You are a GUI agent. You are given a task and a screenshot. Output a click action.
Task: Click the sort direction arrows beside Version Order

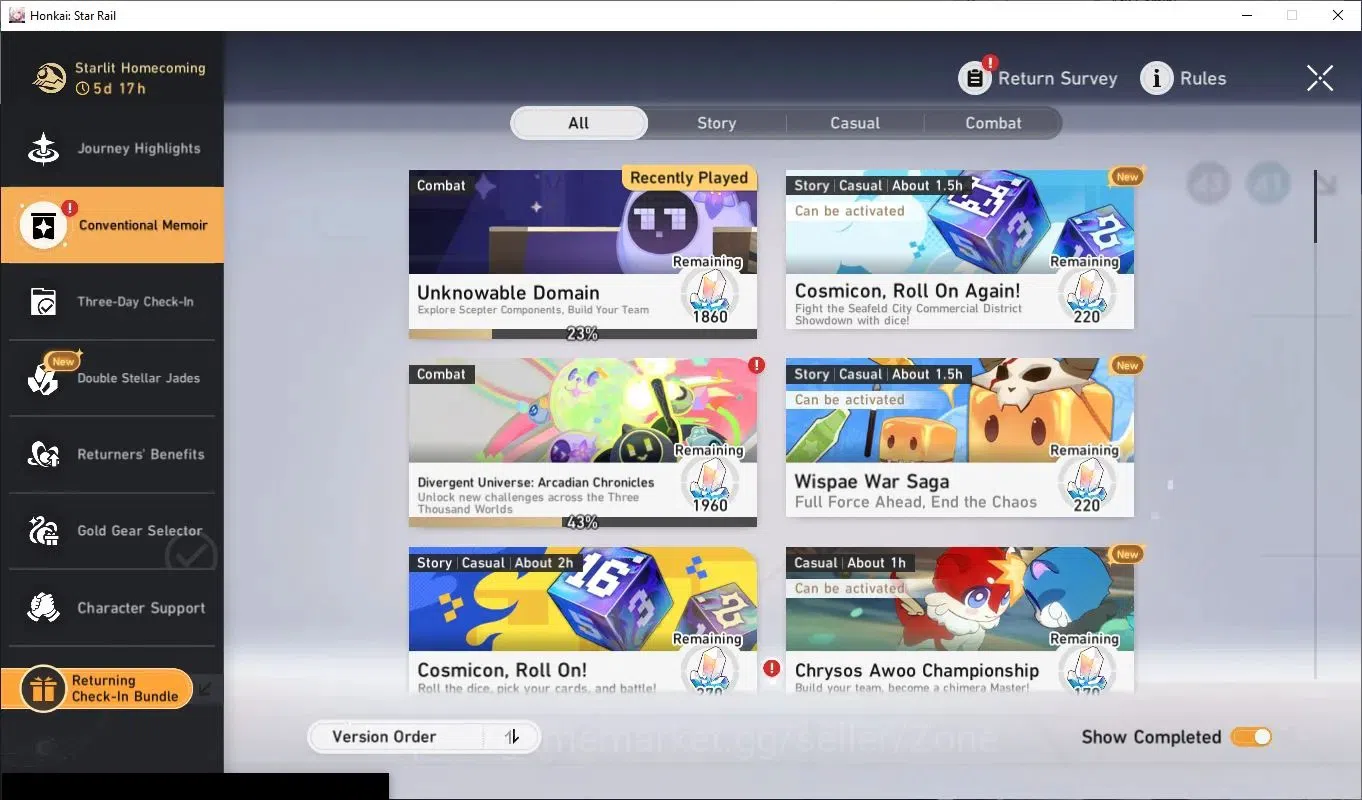pos(512,737)
